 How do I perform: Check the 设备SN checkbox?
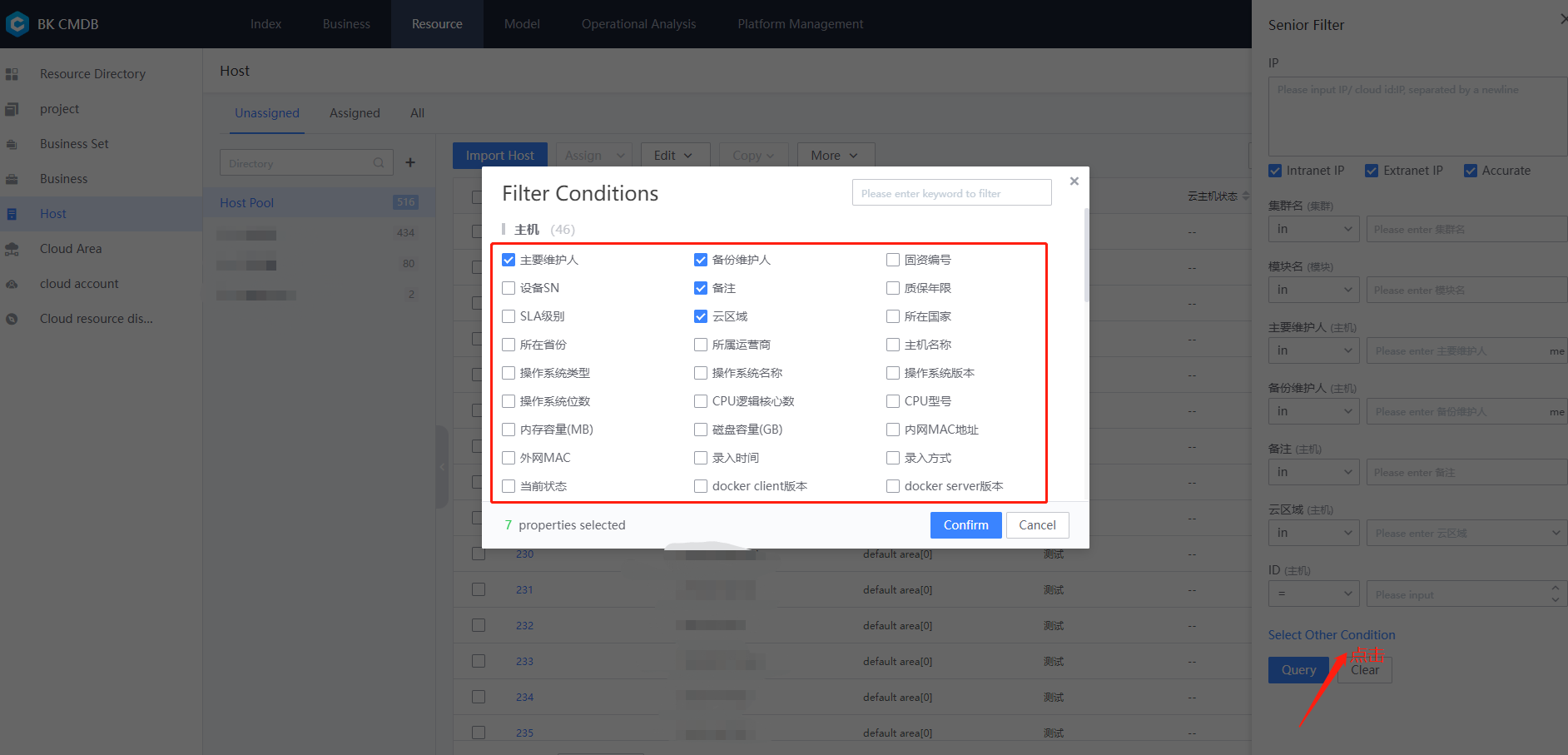point(509,288)
